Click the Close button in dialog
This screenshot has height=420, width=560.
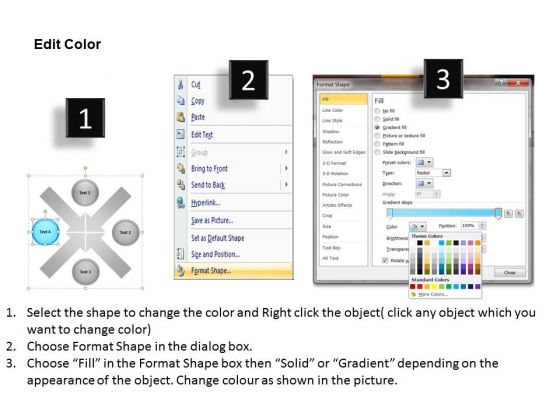coord(510,272)
